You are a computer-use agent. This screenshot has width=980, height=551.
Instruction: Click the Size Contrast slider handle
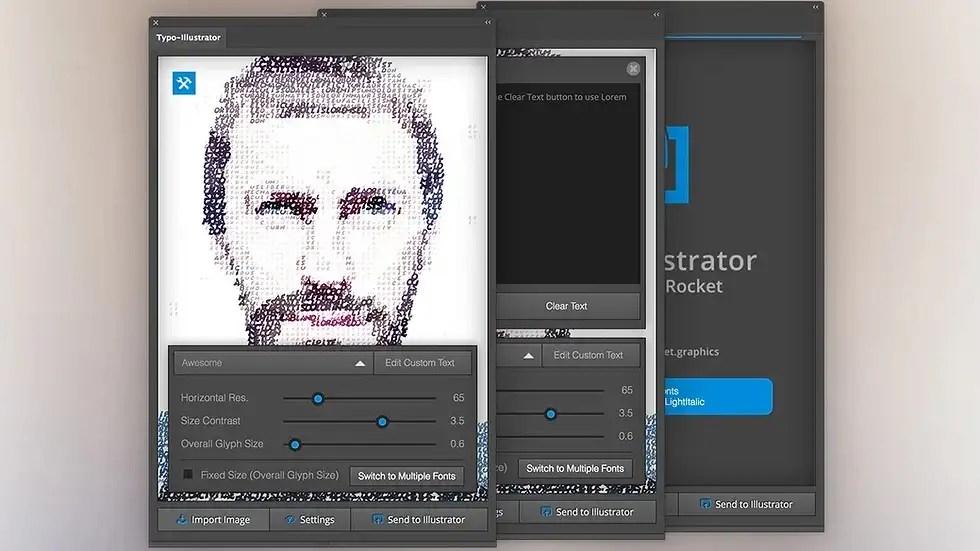(382, 421)
